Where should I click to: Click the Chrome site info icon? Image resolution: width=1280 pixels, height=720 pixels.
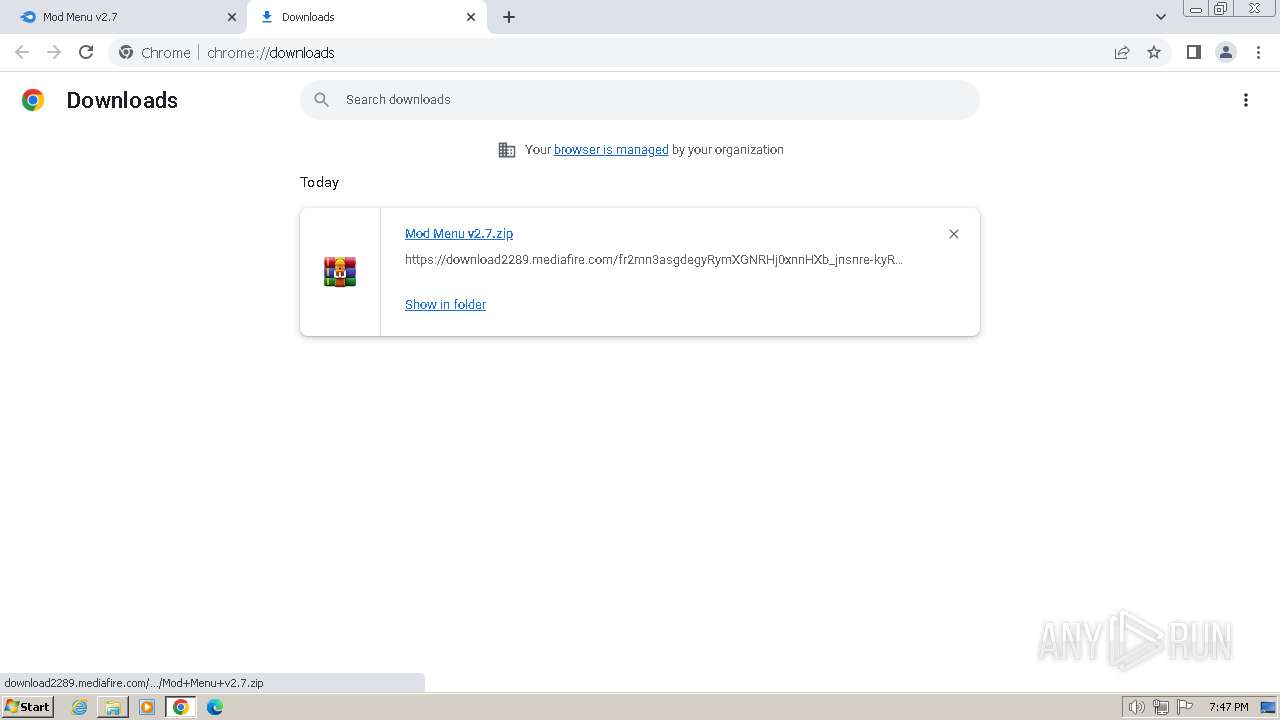[x=126, y=52]
